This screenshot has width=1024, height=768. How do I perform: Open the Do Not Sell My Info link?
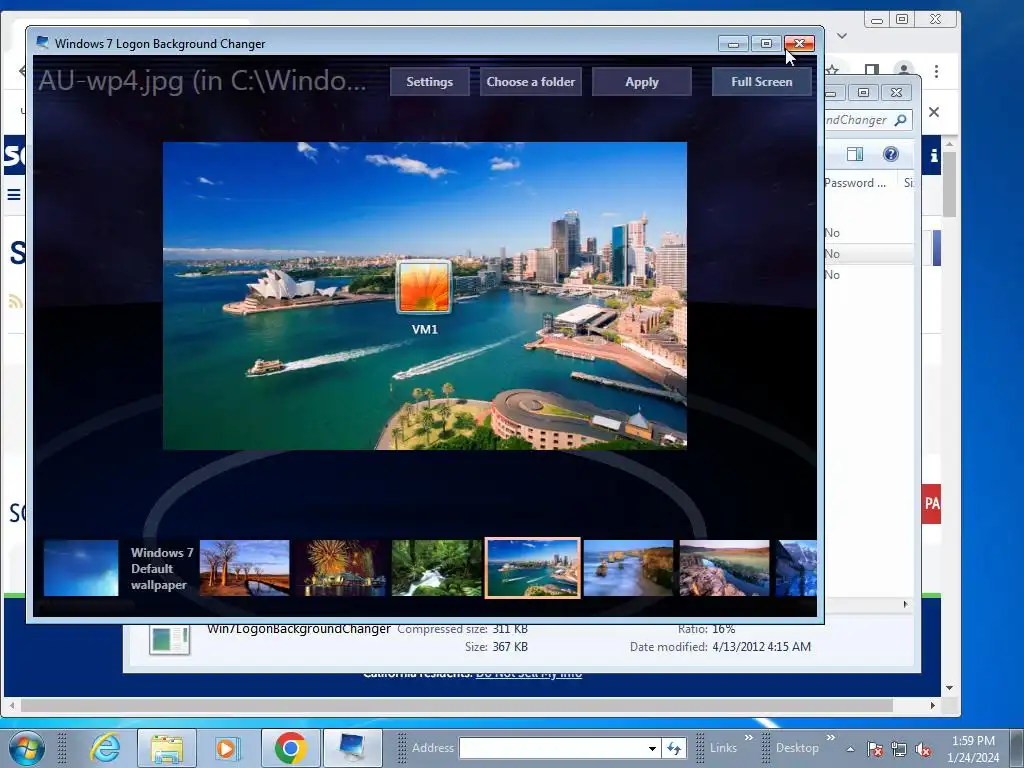click(x=528, y=674)
